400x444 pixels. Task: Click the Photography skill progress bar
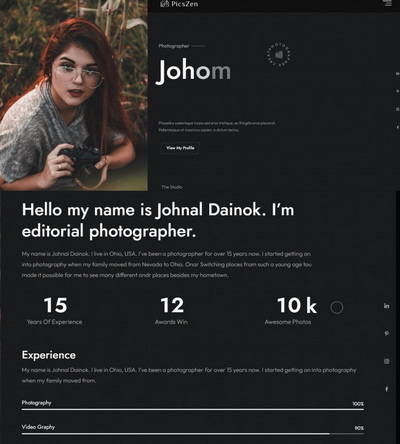tap(193, 409)
